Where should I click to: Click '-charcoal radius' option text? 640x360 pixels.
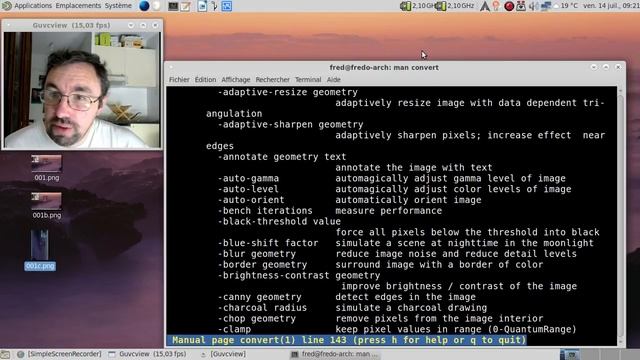pos(262,308)
